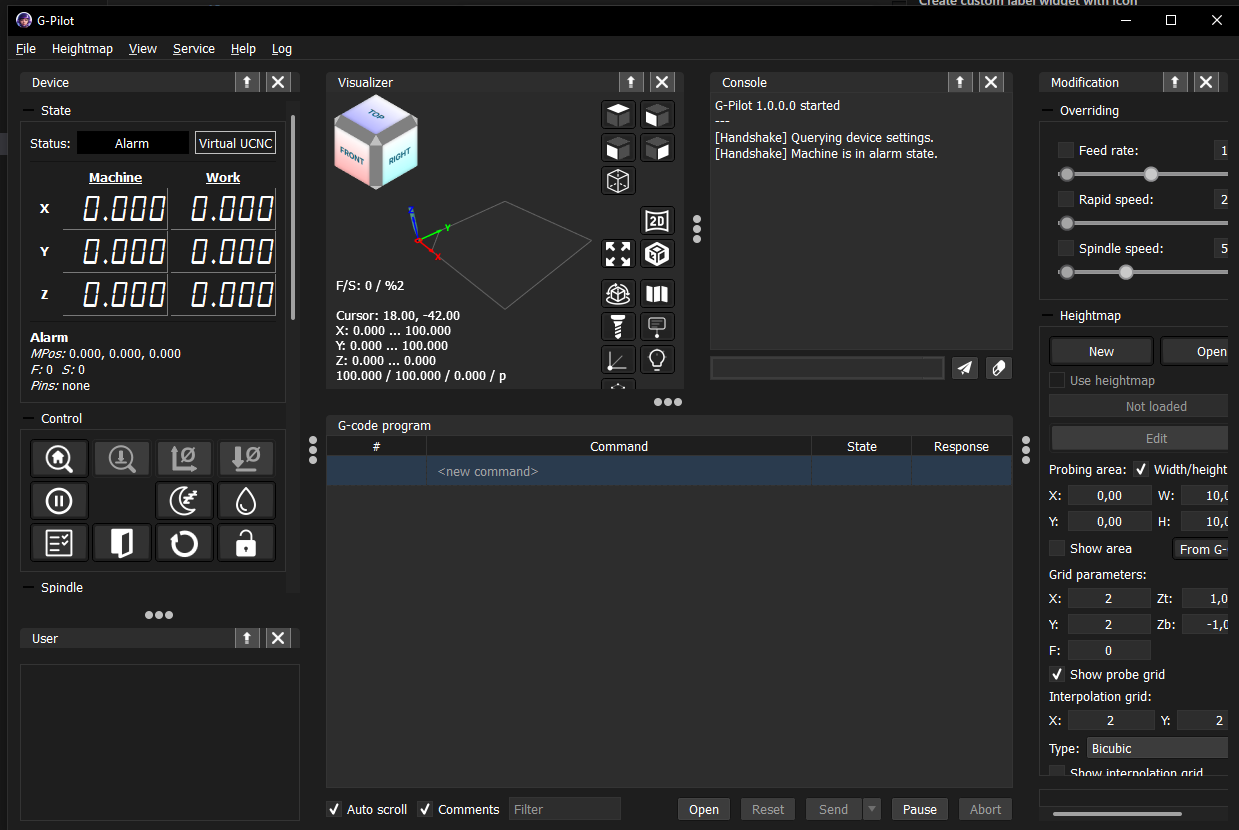Activate the soft reset icon
1239x830 pixels.
pos(184,542)
